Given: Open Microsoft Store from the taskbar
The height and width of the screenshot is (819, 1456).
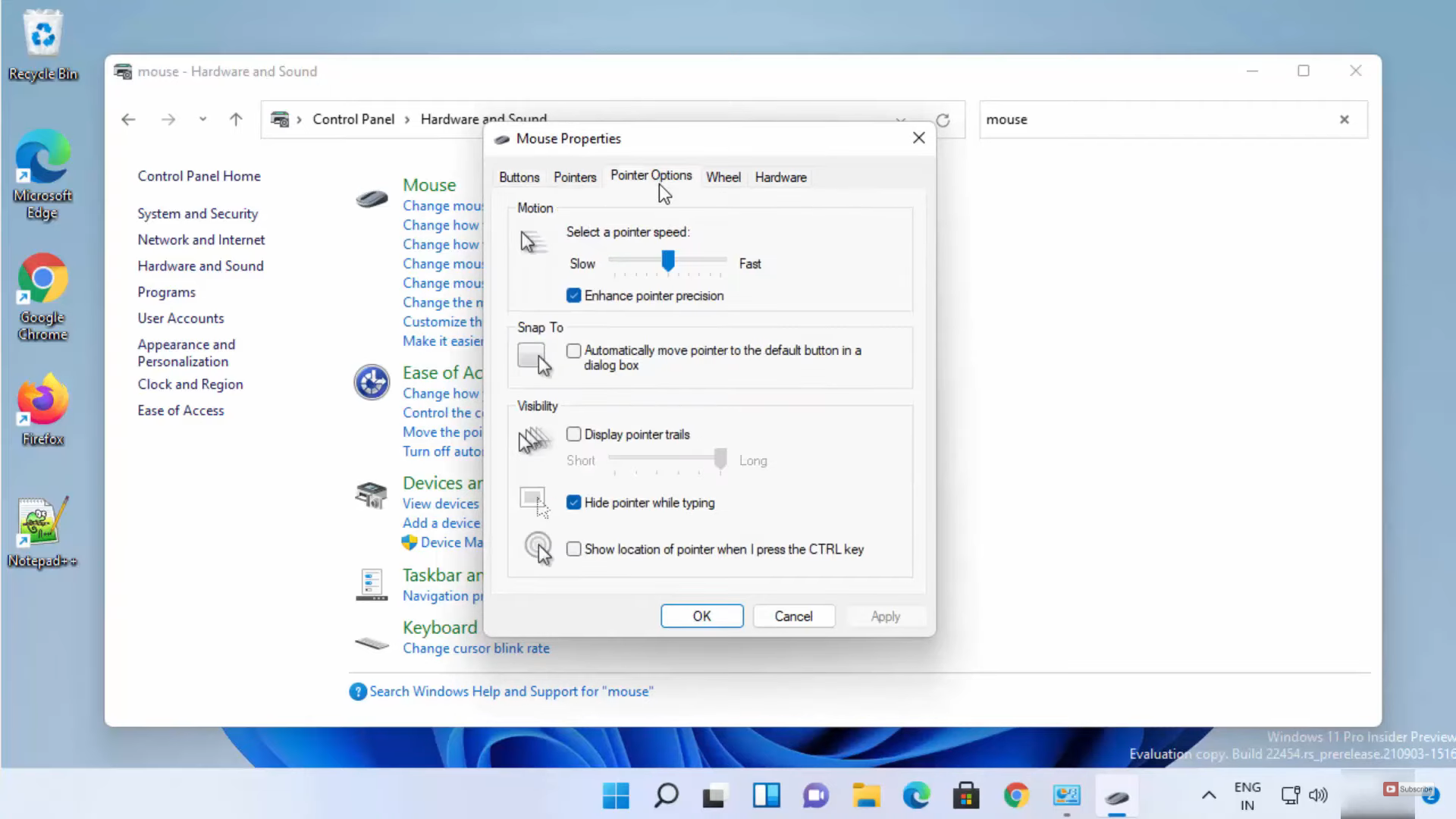Looking at the screenshot, I should coord(965,795).
